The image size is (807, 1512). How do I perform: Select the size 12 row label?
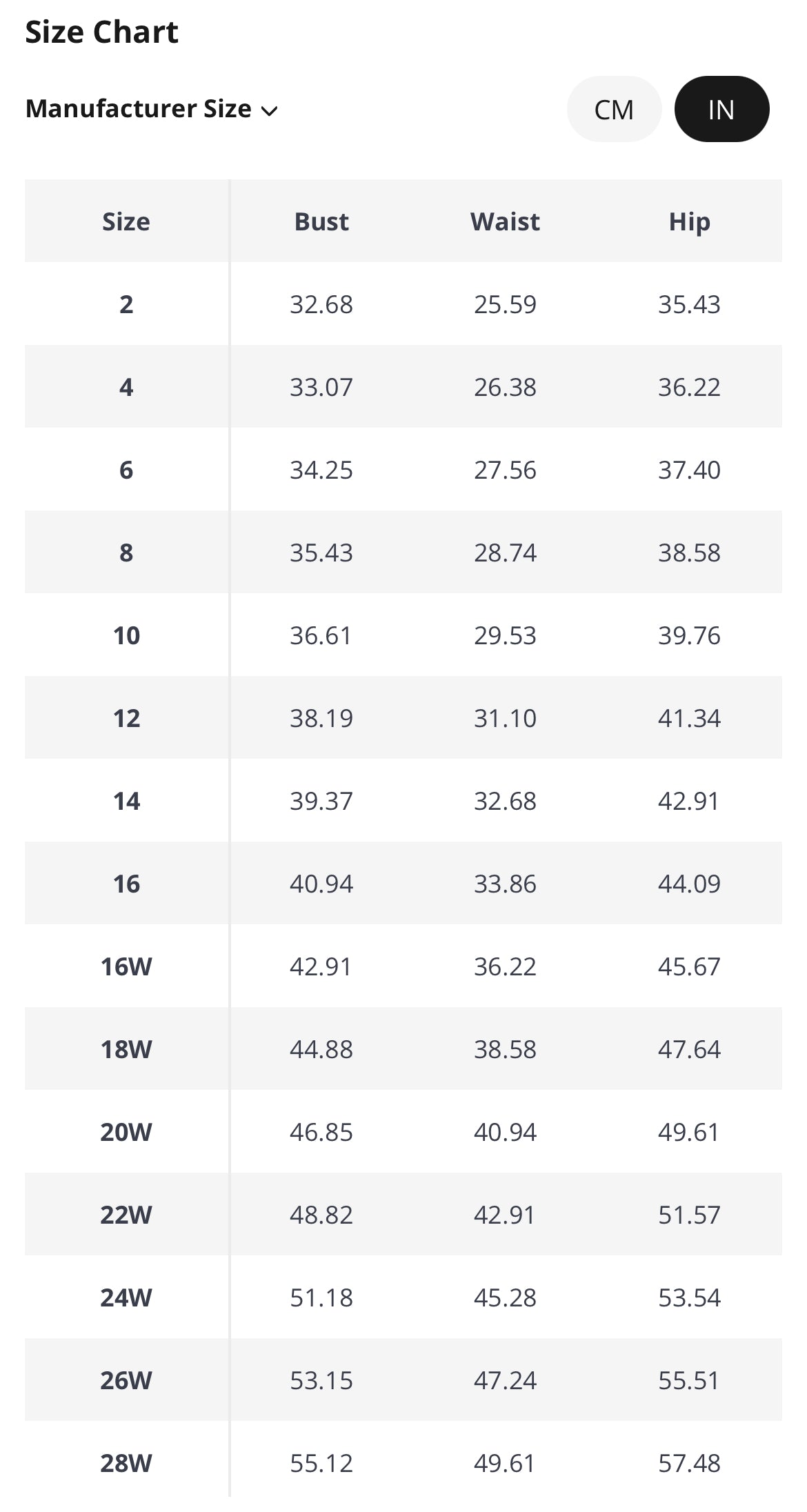click(x=126, y=718)
